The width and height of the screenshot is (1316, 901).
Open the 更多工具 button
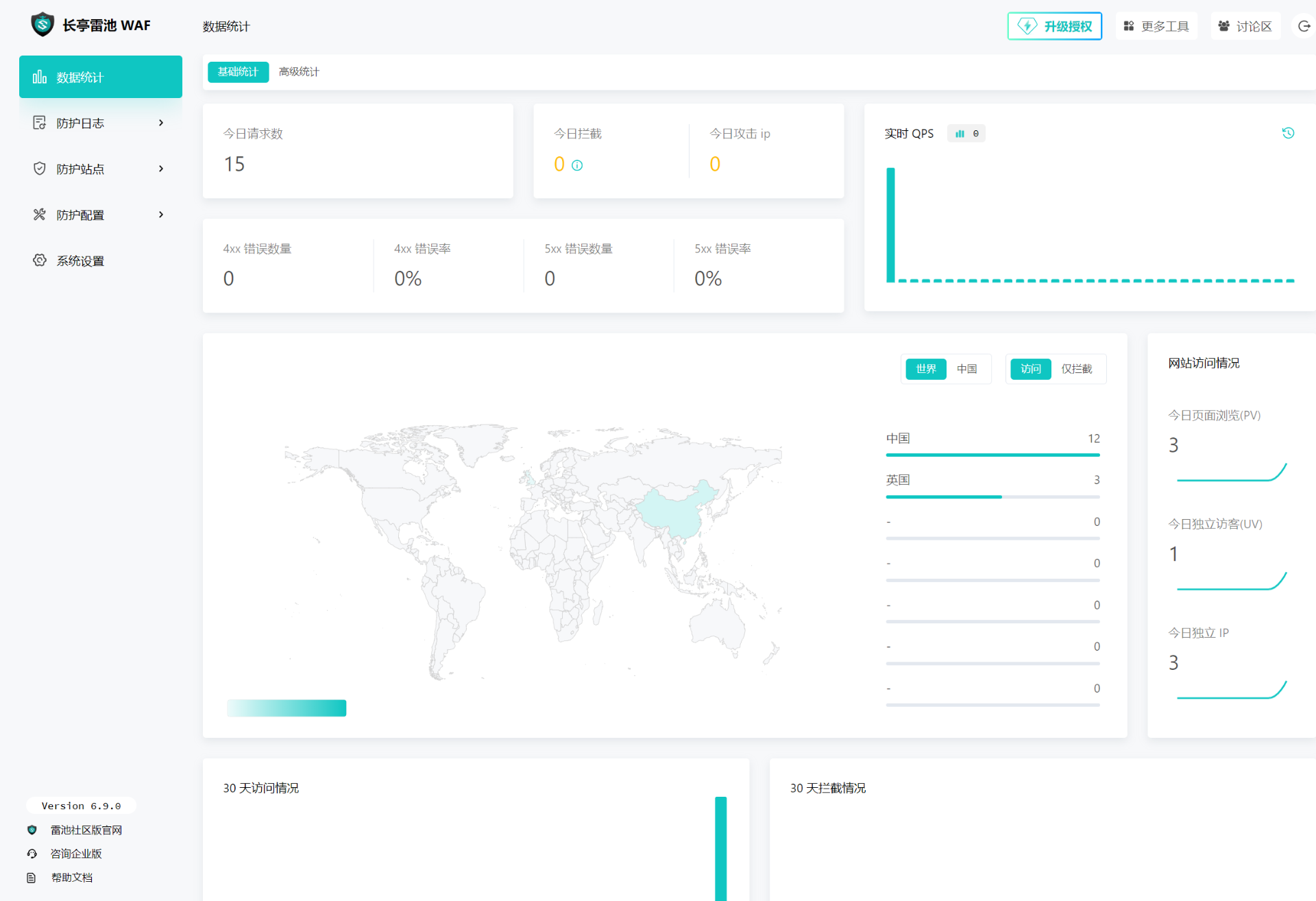[x=1156, y=26]
